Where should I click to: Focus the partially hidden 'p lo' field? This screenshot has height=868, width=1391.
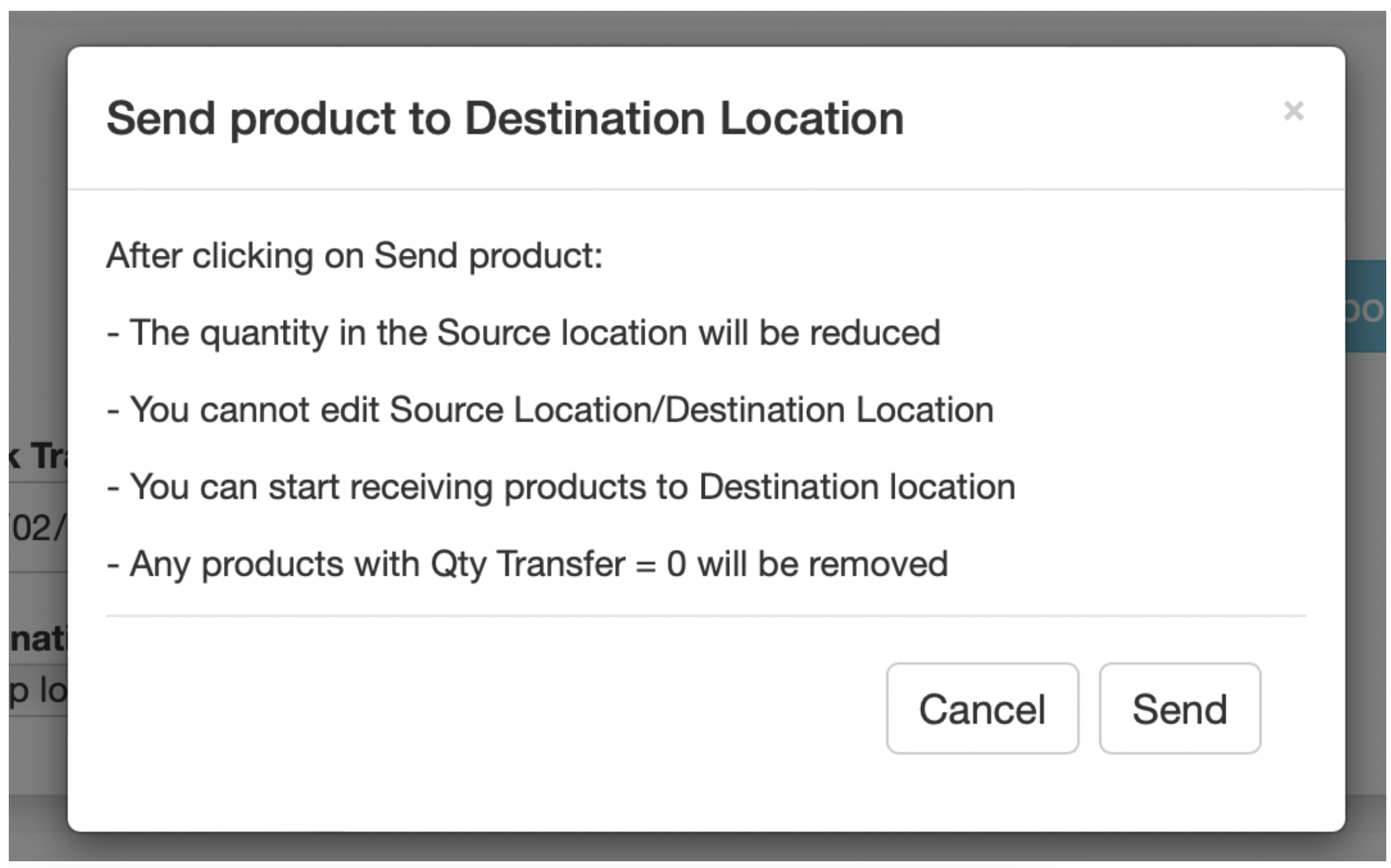point(38,690)
